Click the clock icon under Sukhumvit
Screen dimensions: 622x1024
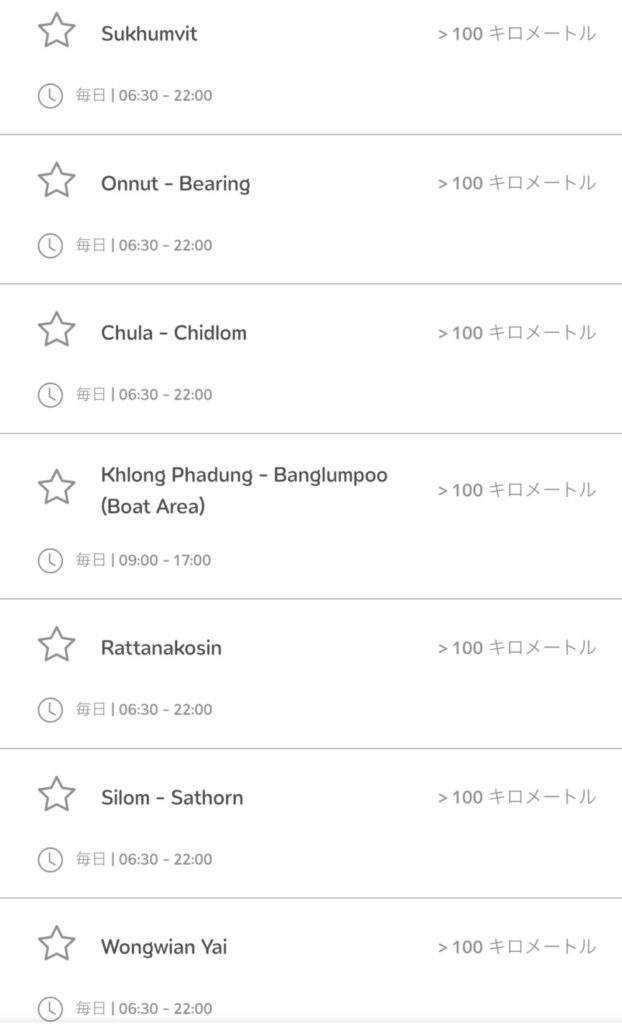49,96
